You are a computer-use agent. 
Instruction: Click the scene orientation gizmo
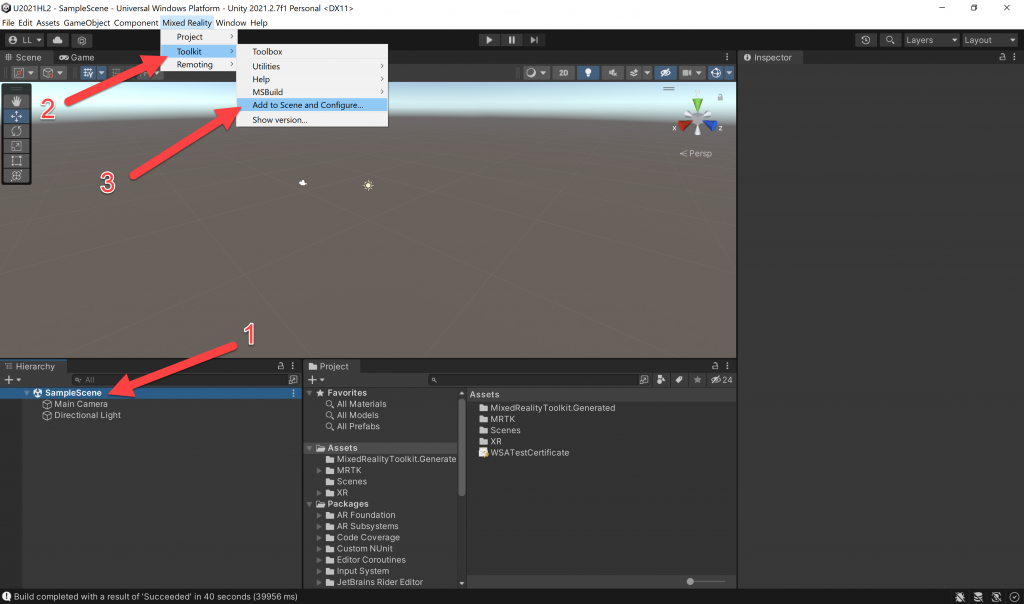point(697,119)
